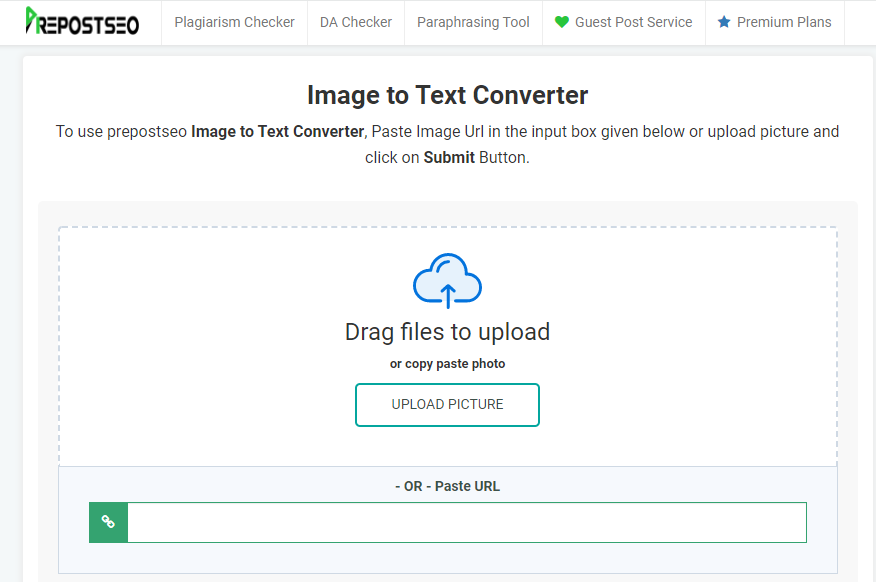Open the DA Checker page
Image resolution: width=876 pixels, height=582 pixels.
(356, 22)
